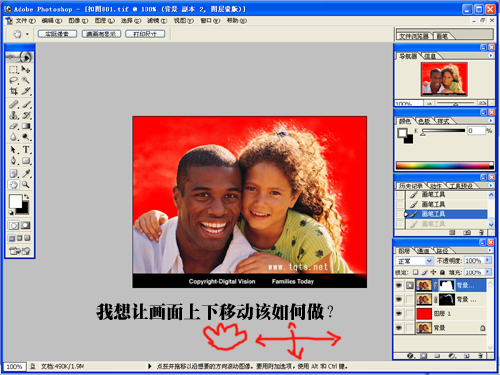Screen dimensions: 500x375
Task: Select the Healing Brush tool
Action: (14, 105)
